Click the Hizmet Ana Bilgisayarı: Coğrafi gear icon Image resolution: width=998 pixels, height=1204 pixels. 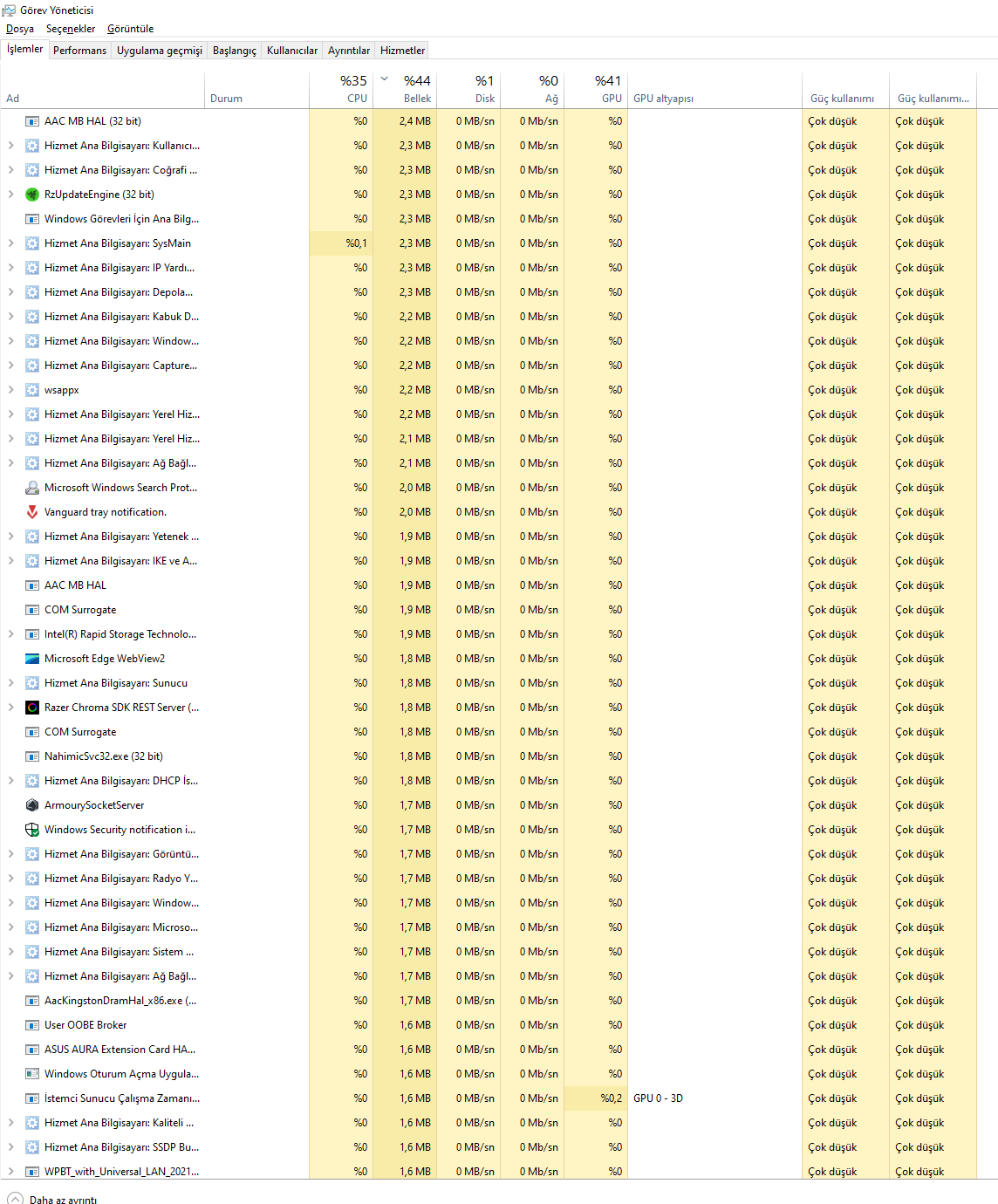[32, 170]
